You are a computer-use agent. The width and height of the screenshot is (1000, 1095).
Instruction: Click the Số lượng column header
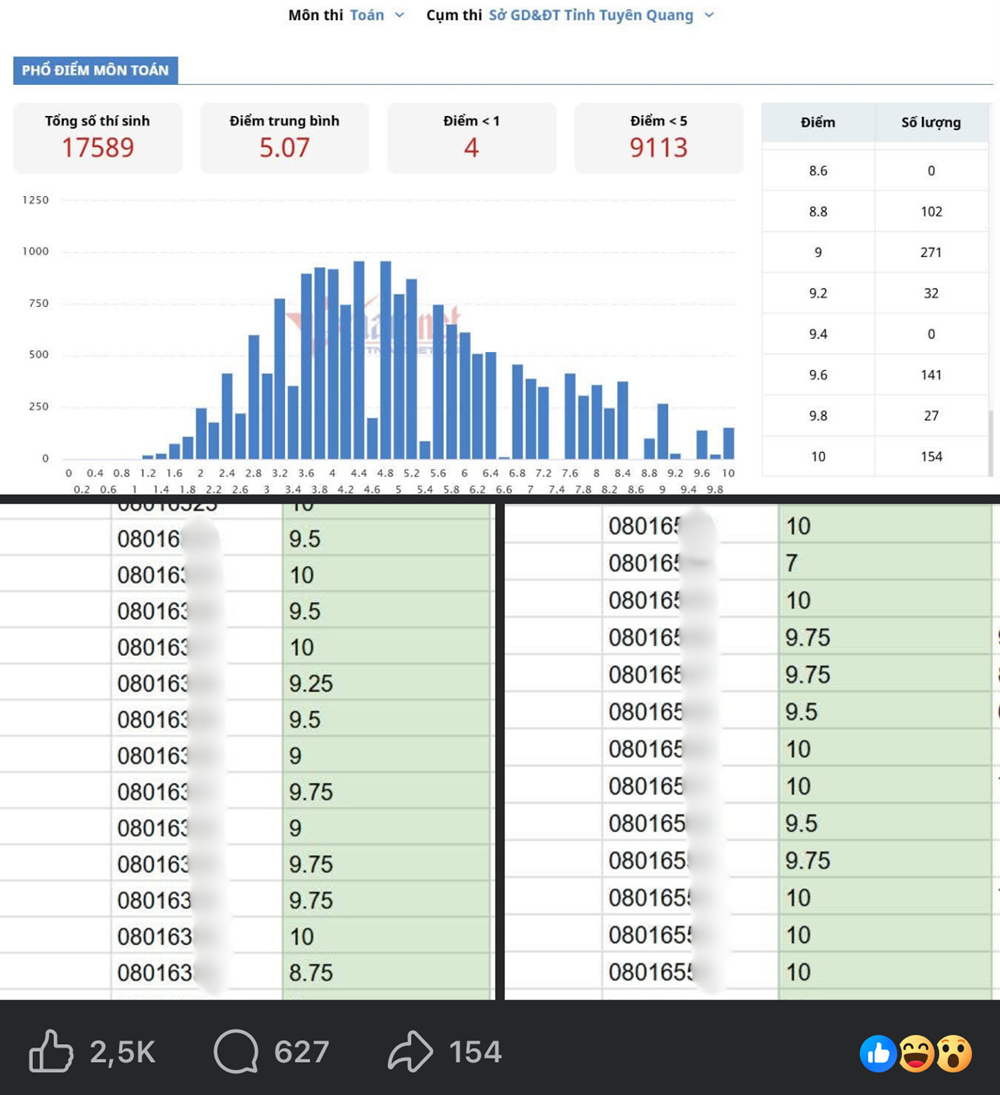pos(931,122)
